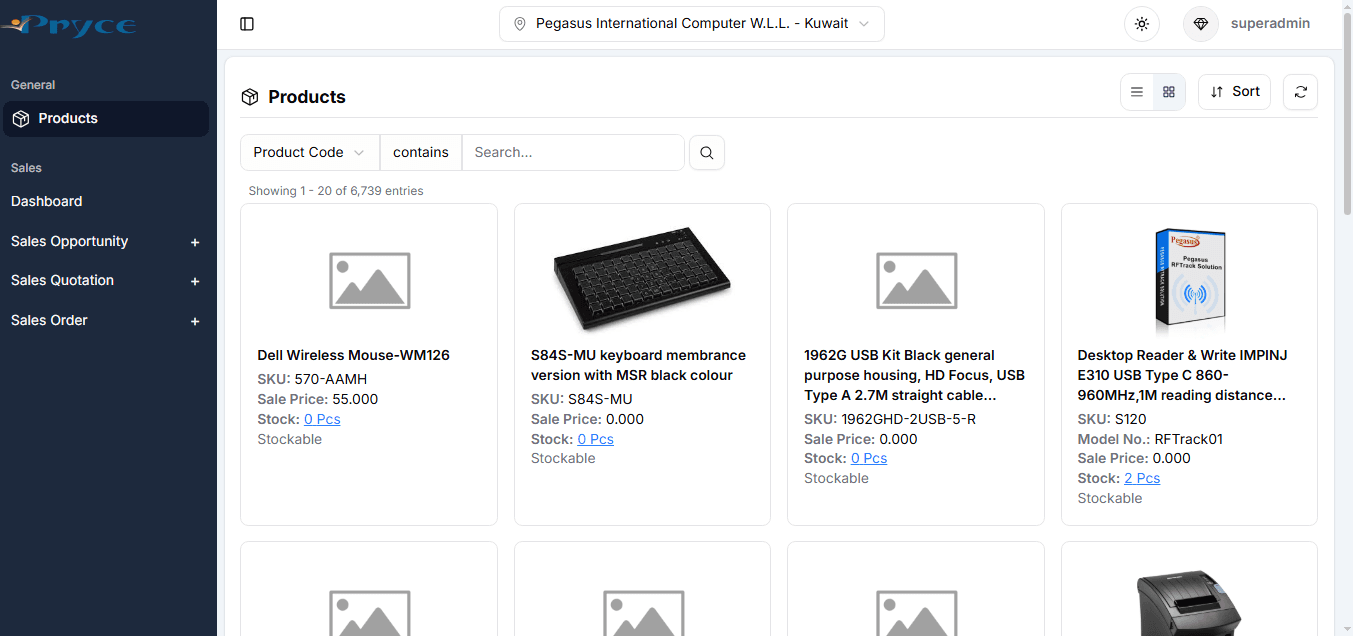Open the Product Code field dropdown
This screenshot has width=1353, height=636.
pyautogui.click(x=309, y=152)
